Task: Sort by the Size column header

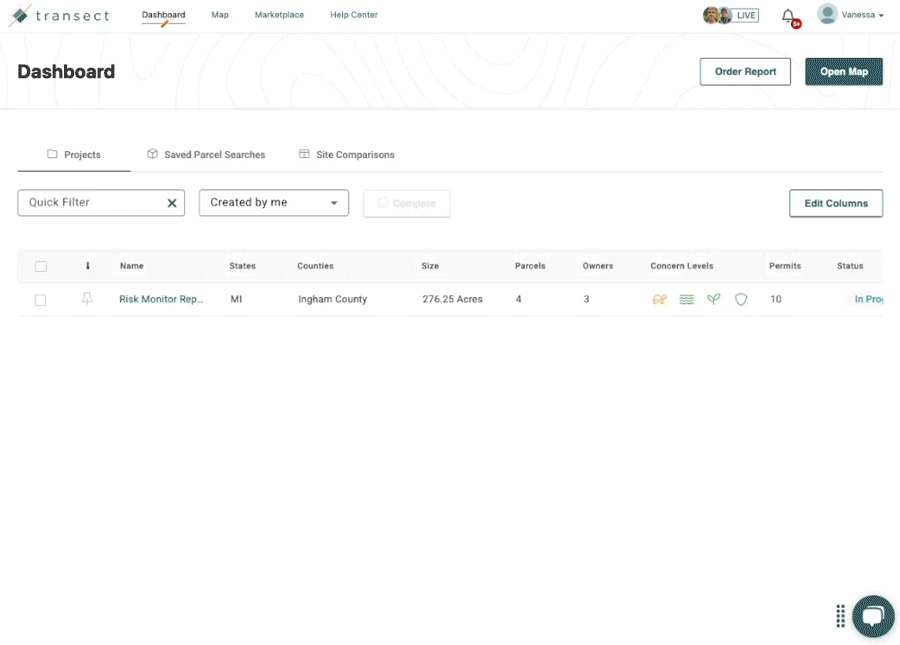Action: (430, 266)
